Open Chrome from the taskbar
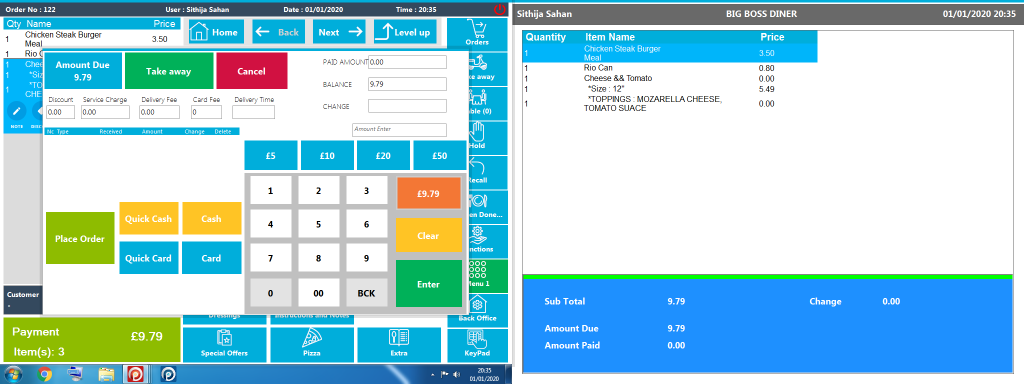The height and width of the screenshot is (384, 1024). coord(45,374)
